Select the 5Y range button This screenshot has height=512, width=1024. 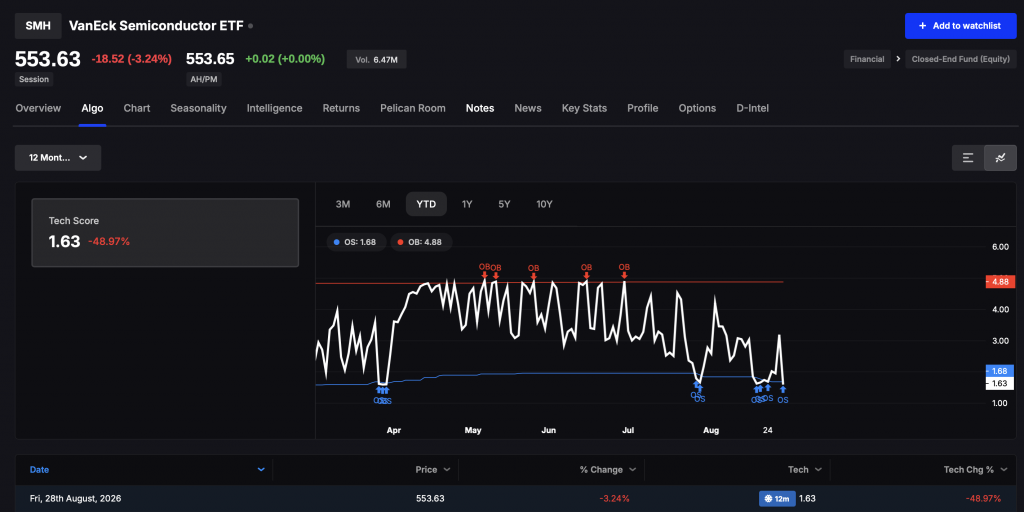[x=504, y=204]
